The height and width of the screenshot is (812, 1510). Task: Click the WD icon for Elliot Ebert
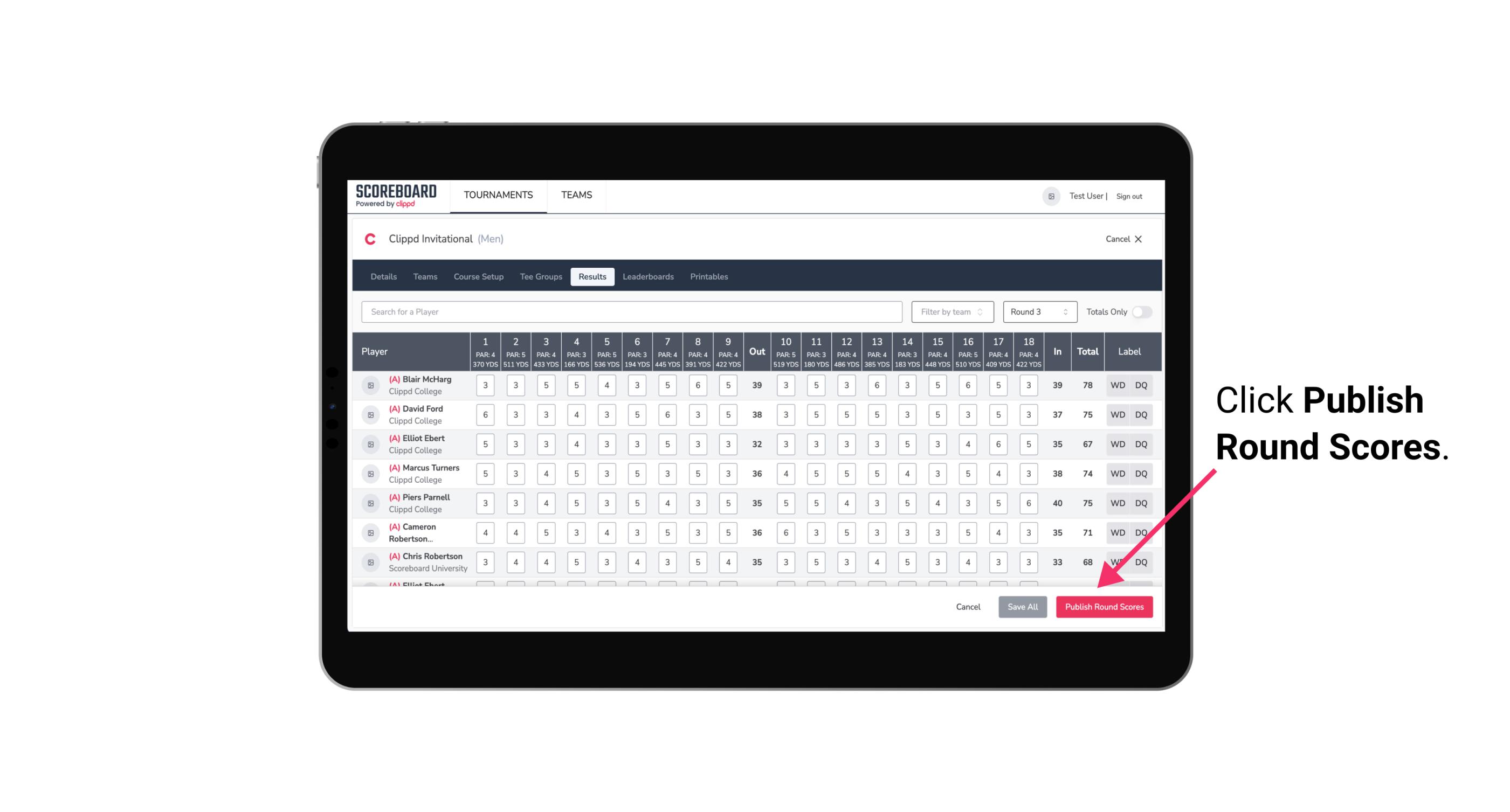[x=1118, y=444]
